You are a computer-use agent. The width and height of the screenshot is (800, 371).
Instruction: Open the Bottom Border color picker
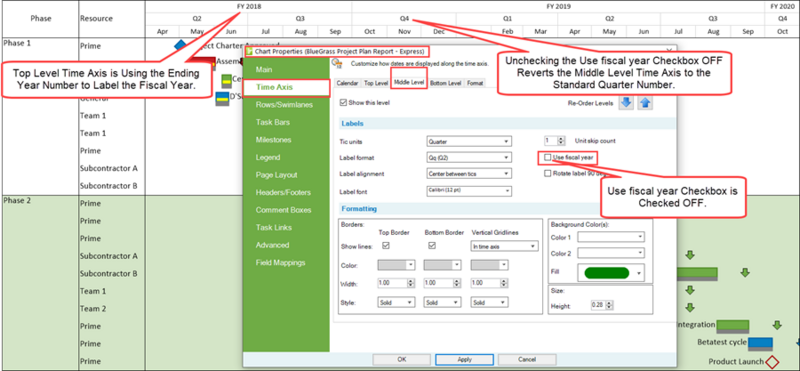[442, 265]
